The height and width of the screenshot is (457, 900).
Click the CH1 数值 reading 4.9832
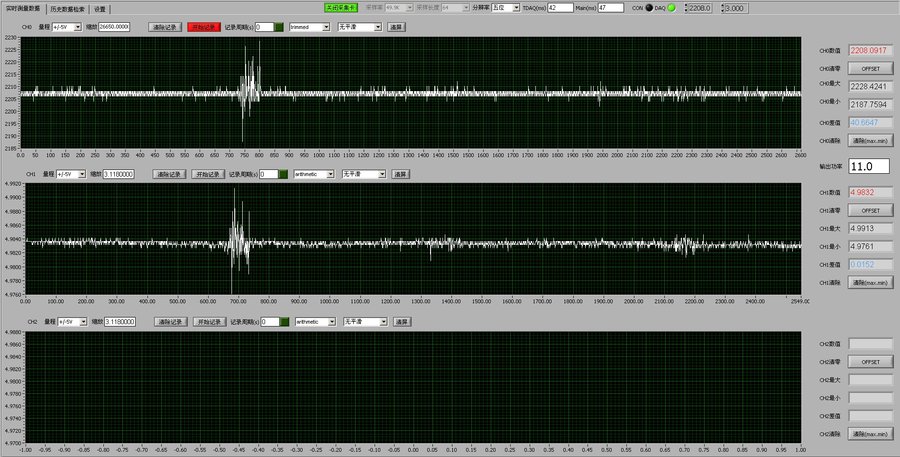(871, 192)
